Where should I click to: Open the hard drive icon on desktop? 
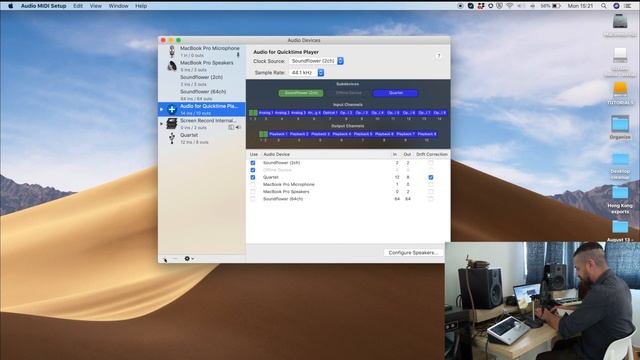coord(620,21)
